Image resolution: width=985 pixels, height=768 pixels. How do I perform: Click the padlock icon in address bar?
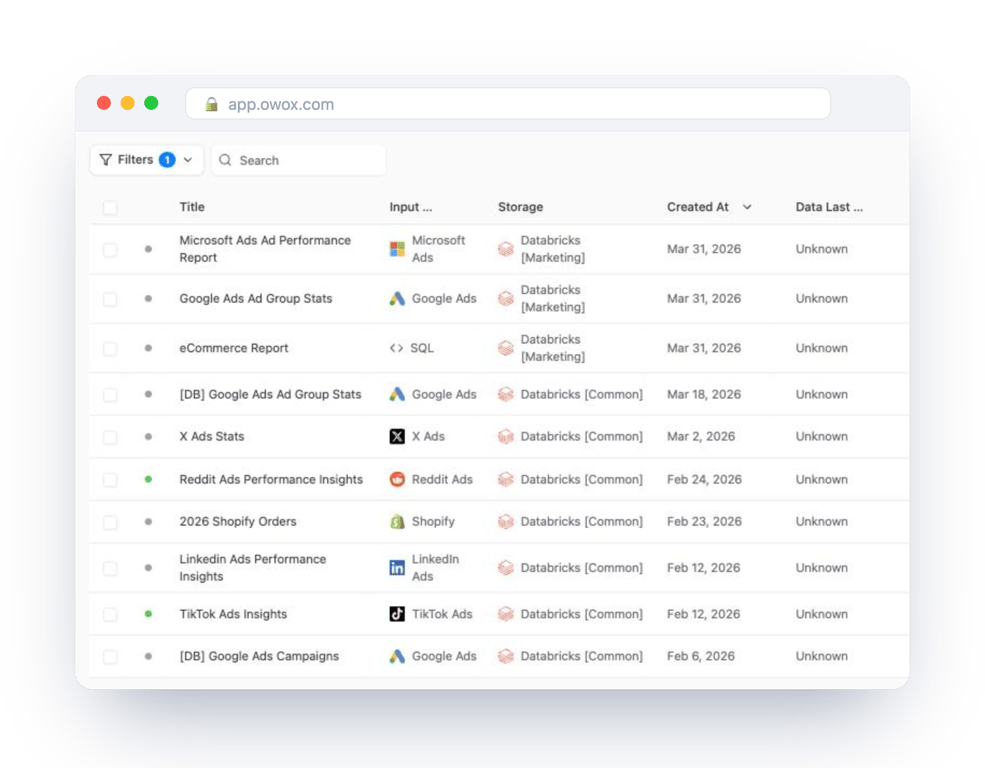212,104
